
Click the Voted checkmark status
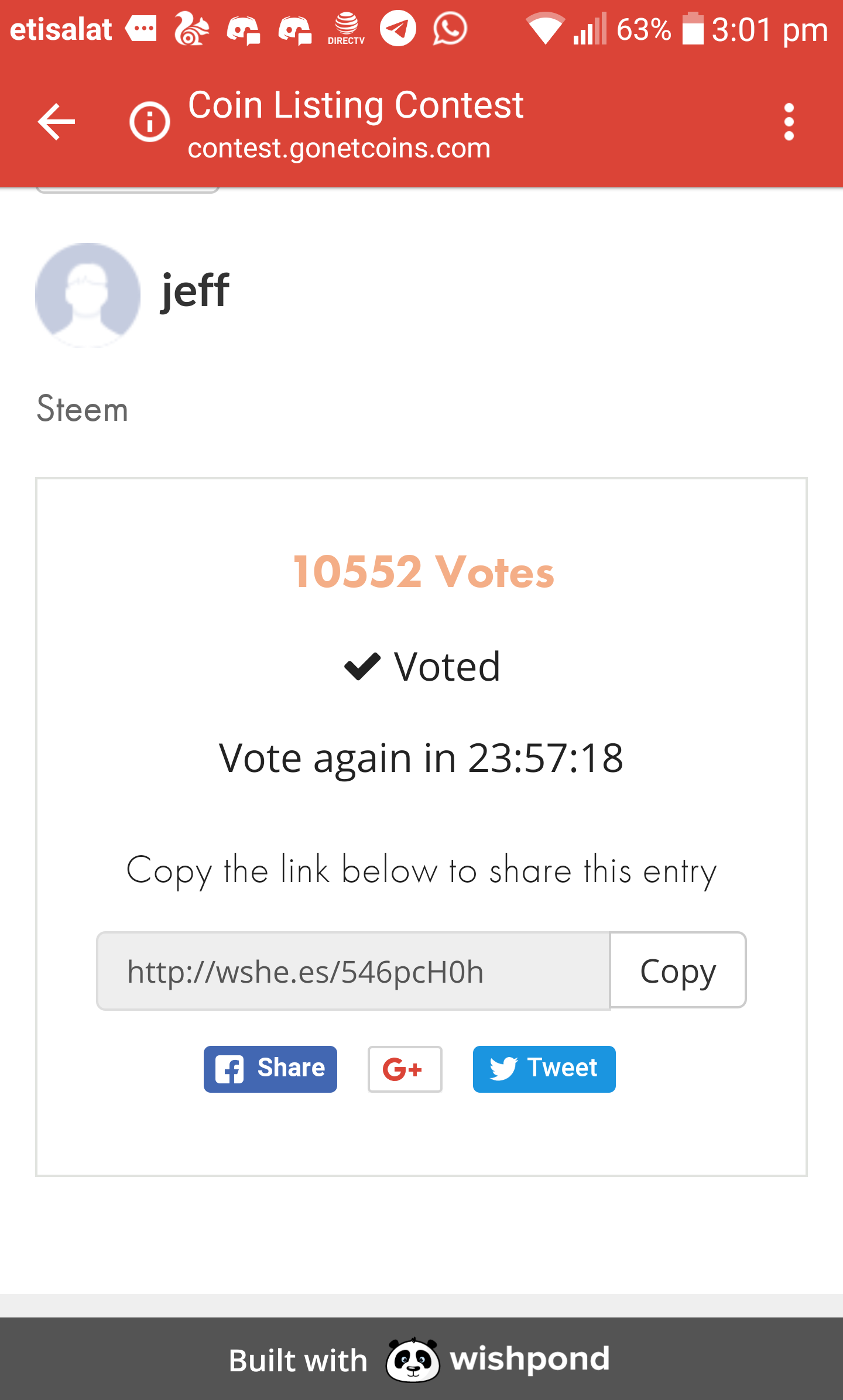click(x=423, y=667)
